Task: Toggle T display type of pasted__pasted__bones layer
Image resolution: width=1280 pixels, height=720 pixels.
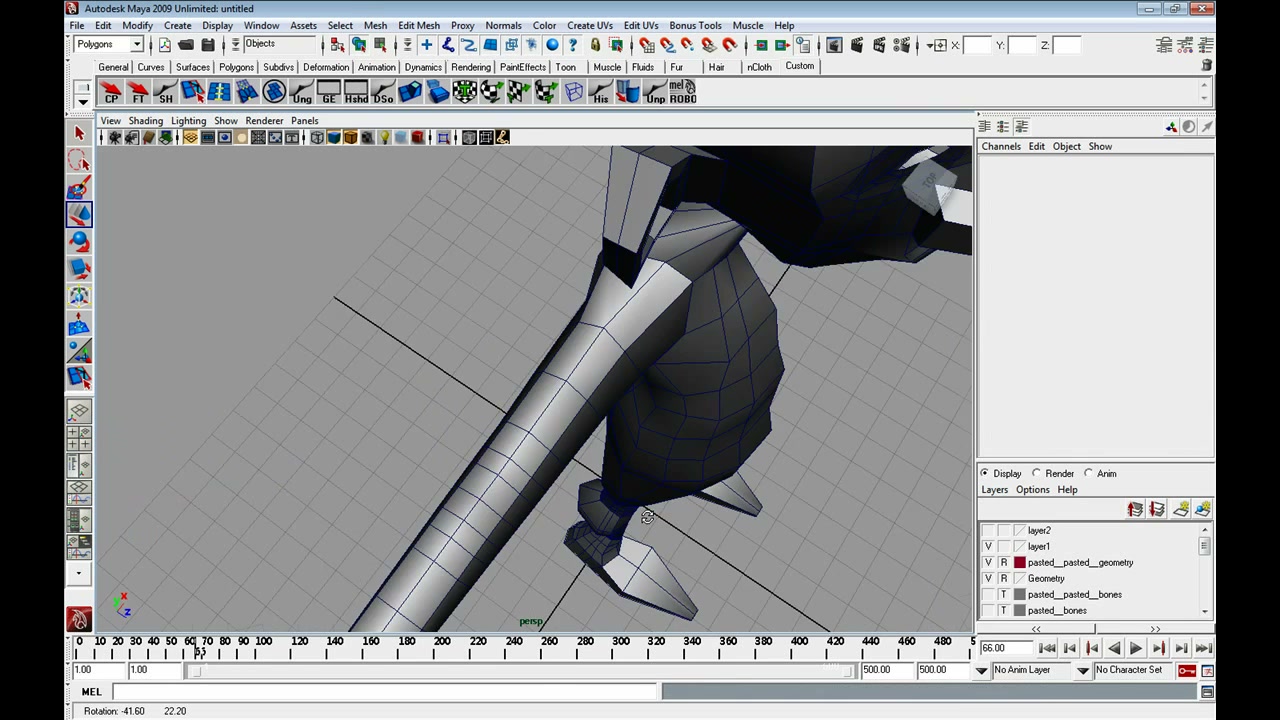Action: tap(1004, 595)
